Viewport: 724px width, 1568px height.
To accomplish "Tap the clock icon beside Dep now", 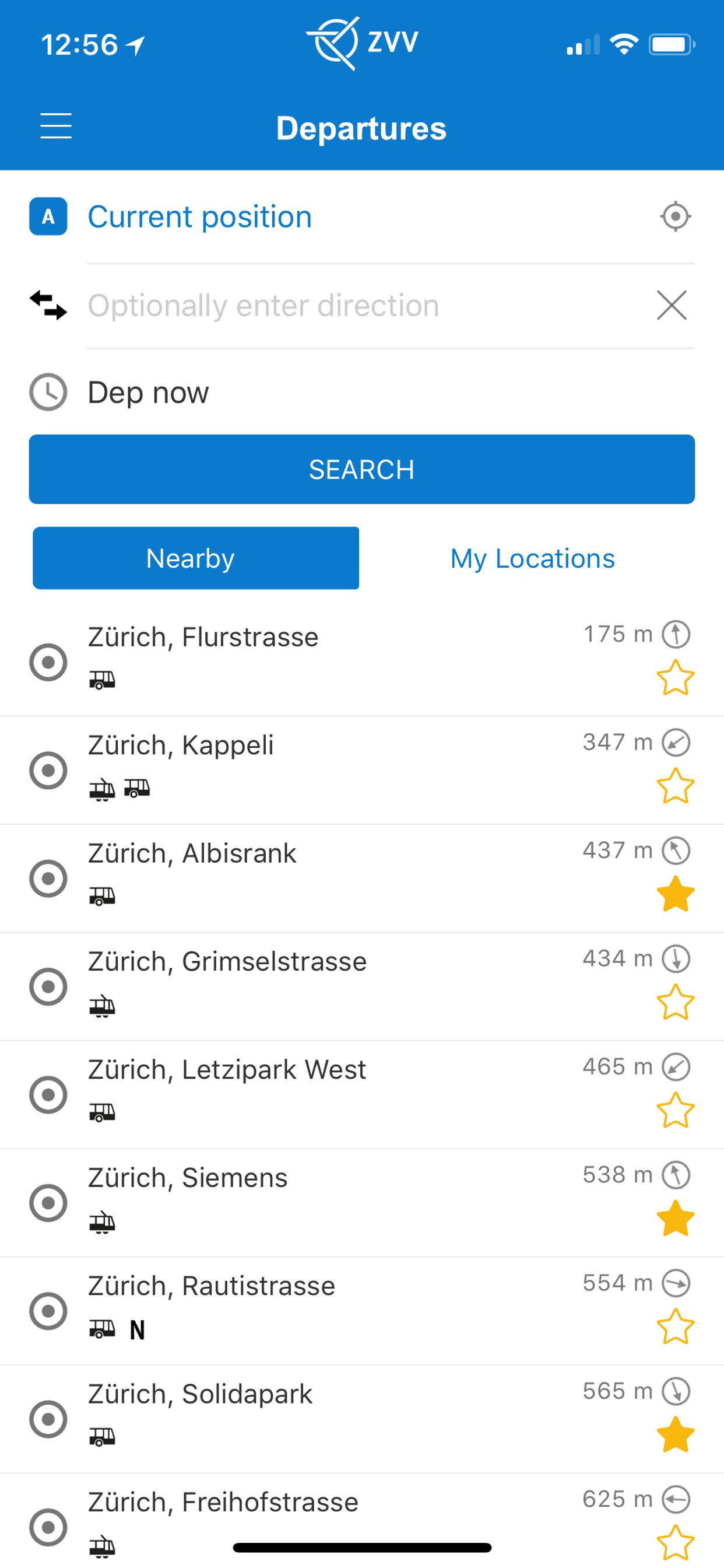I will [x=48, y=392].
